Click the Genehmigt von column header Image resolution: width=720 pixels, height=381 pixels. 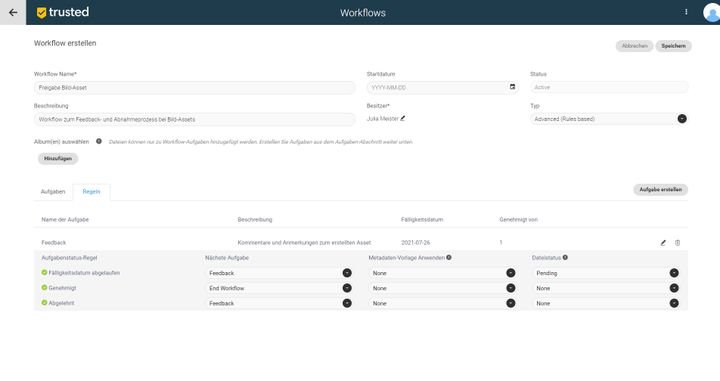coord(518,220)
